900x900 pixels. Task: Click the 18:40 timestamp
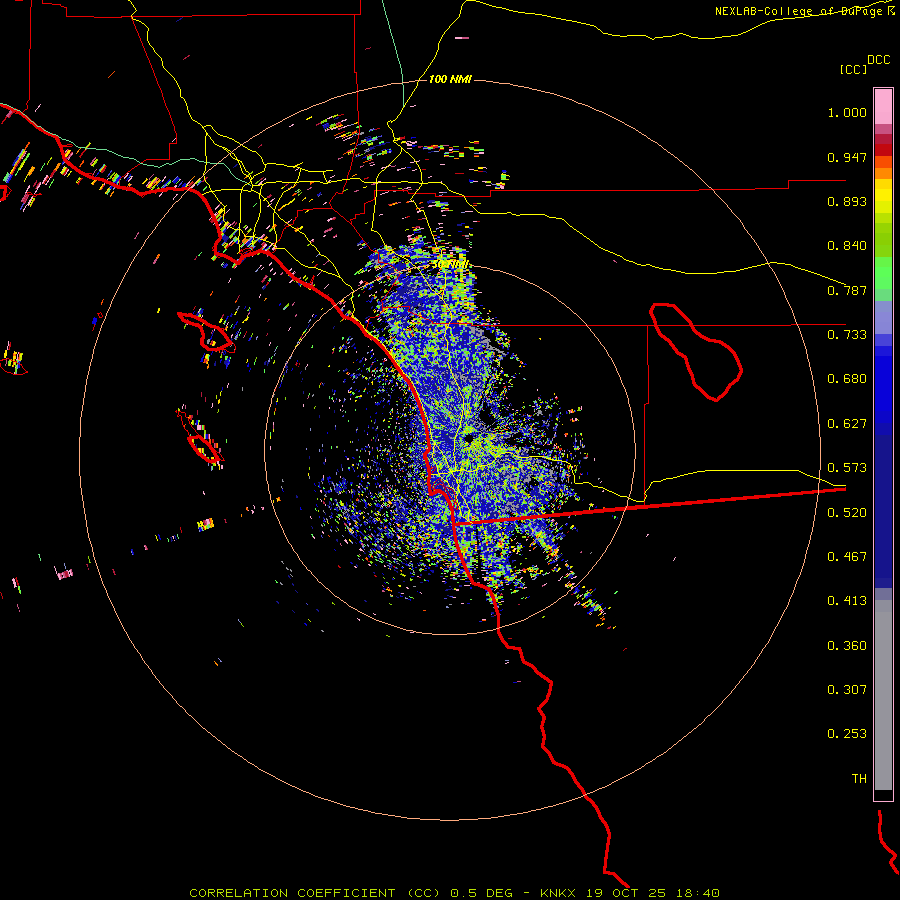tap(699, 893)
